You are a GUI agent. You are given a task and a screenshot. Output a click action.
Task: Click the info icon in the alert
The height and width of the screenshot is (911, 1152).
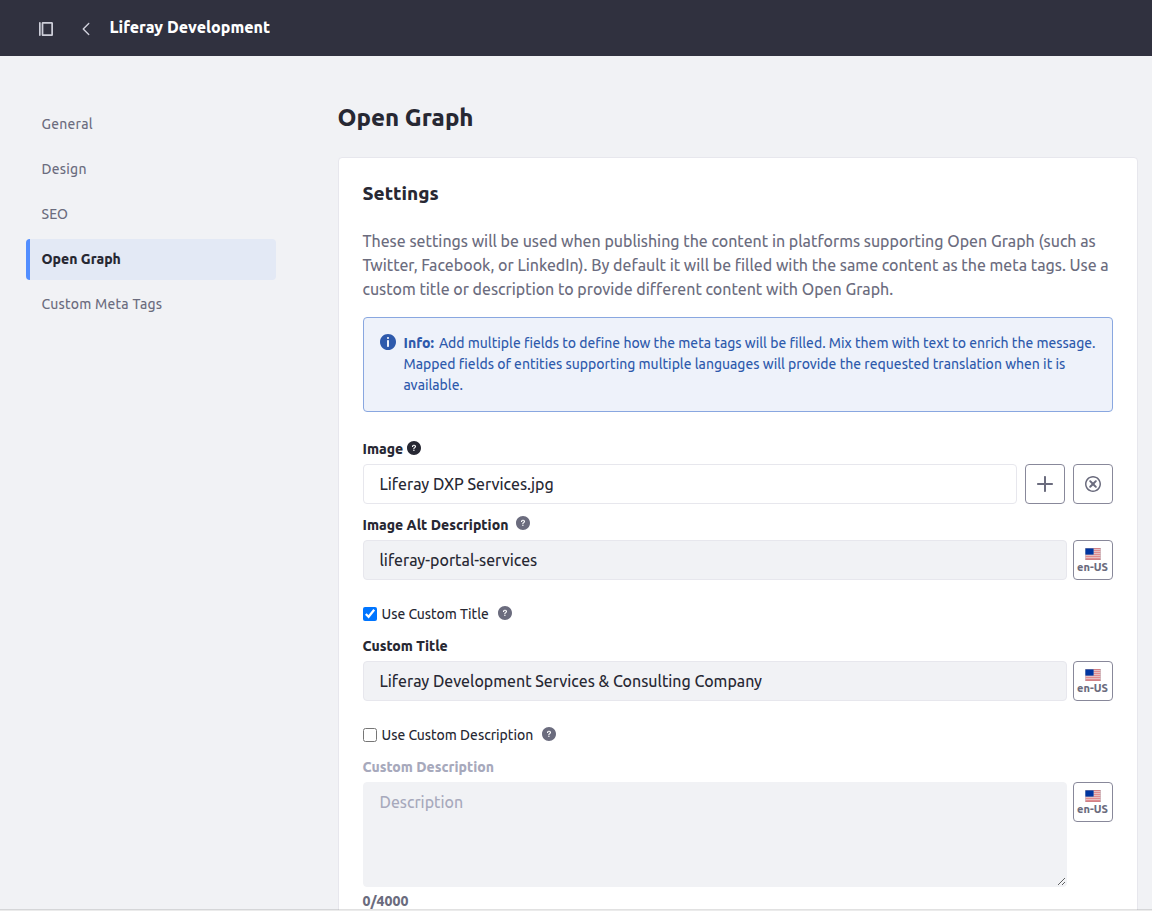point(388,342)
